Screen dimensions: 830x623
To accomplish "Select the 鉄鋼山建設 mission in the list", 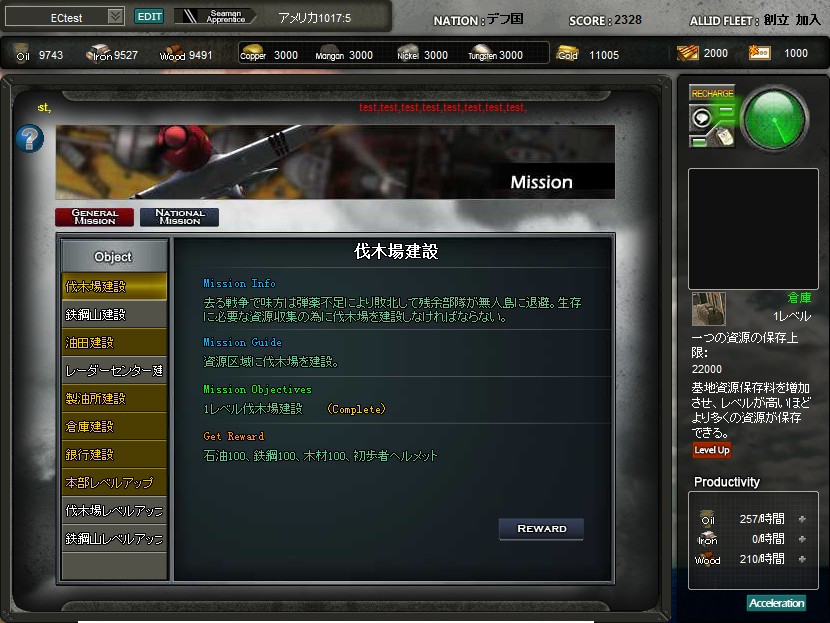I will (114, 314).
